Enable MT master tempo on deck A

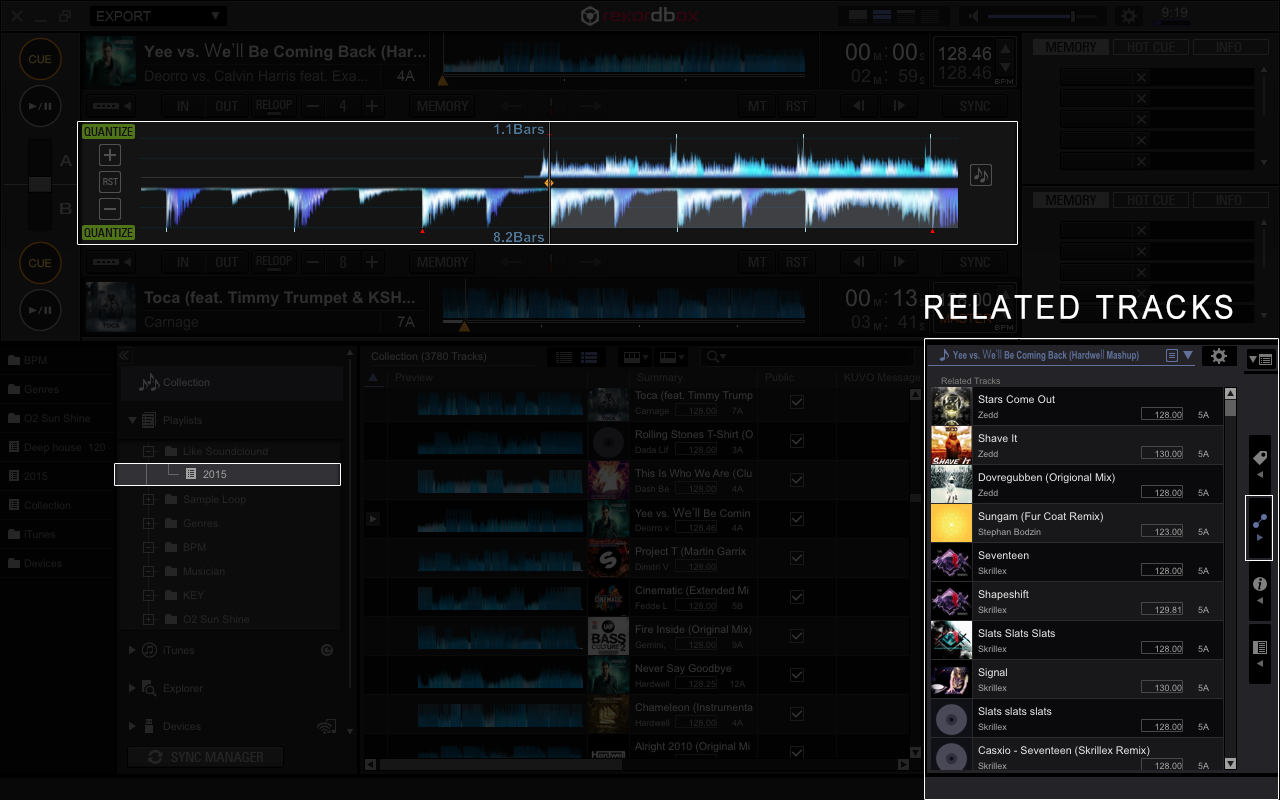758,106
